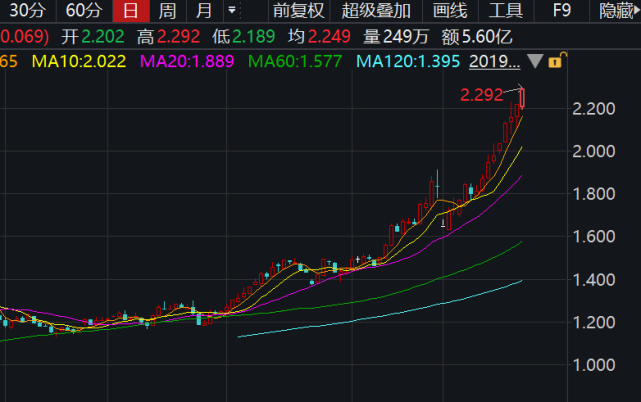Viewport: 641px width, 402px height.
Task: Click the 开 2.202 opening price value
Action: tap(93, 37)
